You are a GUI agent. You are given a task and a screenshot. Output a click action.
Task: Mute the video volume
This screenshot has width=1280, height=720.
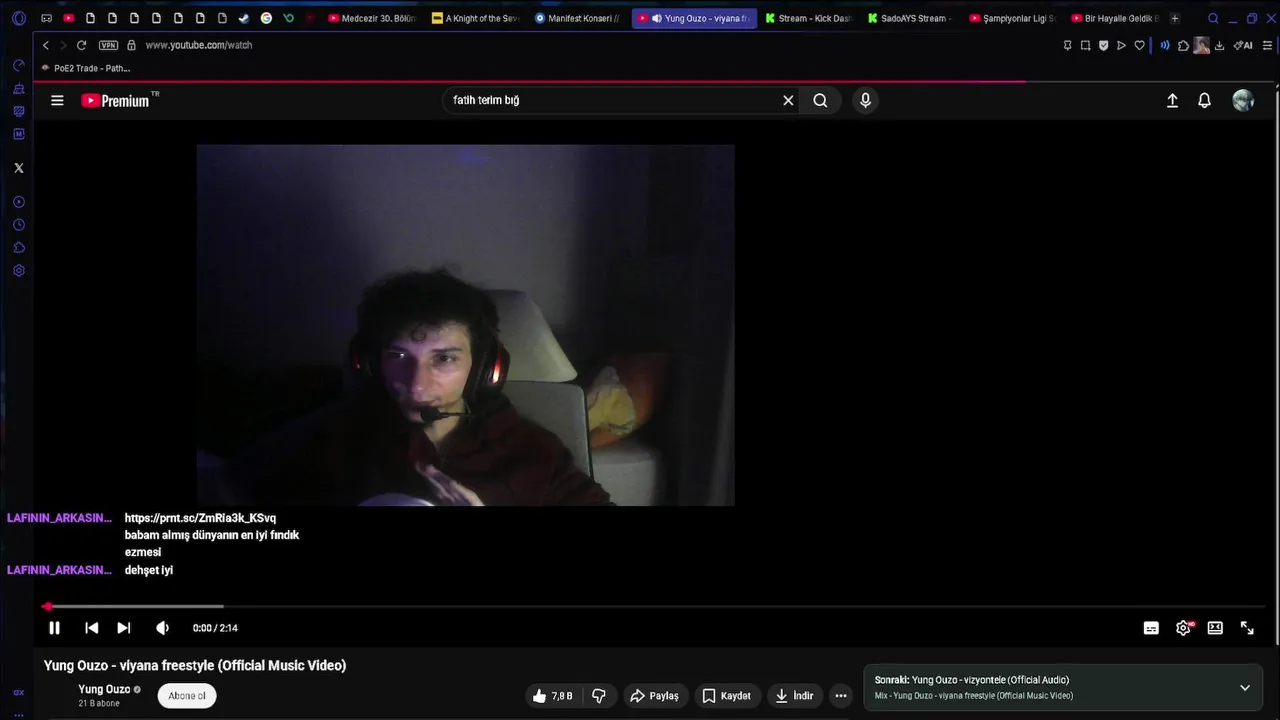pyautogui.click(x=162, y=628)
